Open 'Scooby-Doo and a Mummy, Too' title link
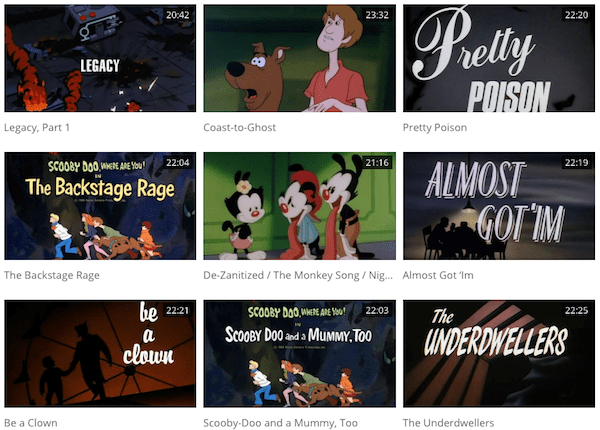 [x=280, y=423]
